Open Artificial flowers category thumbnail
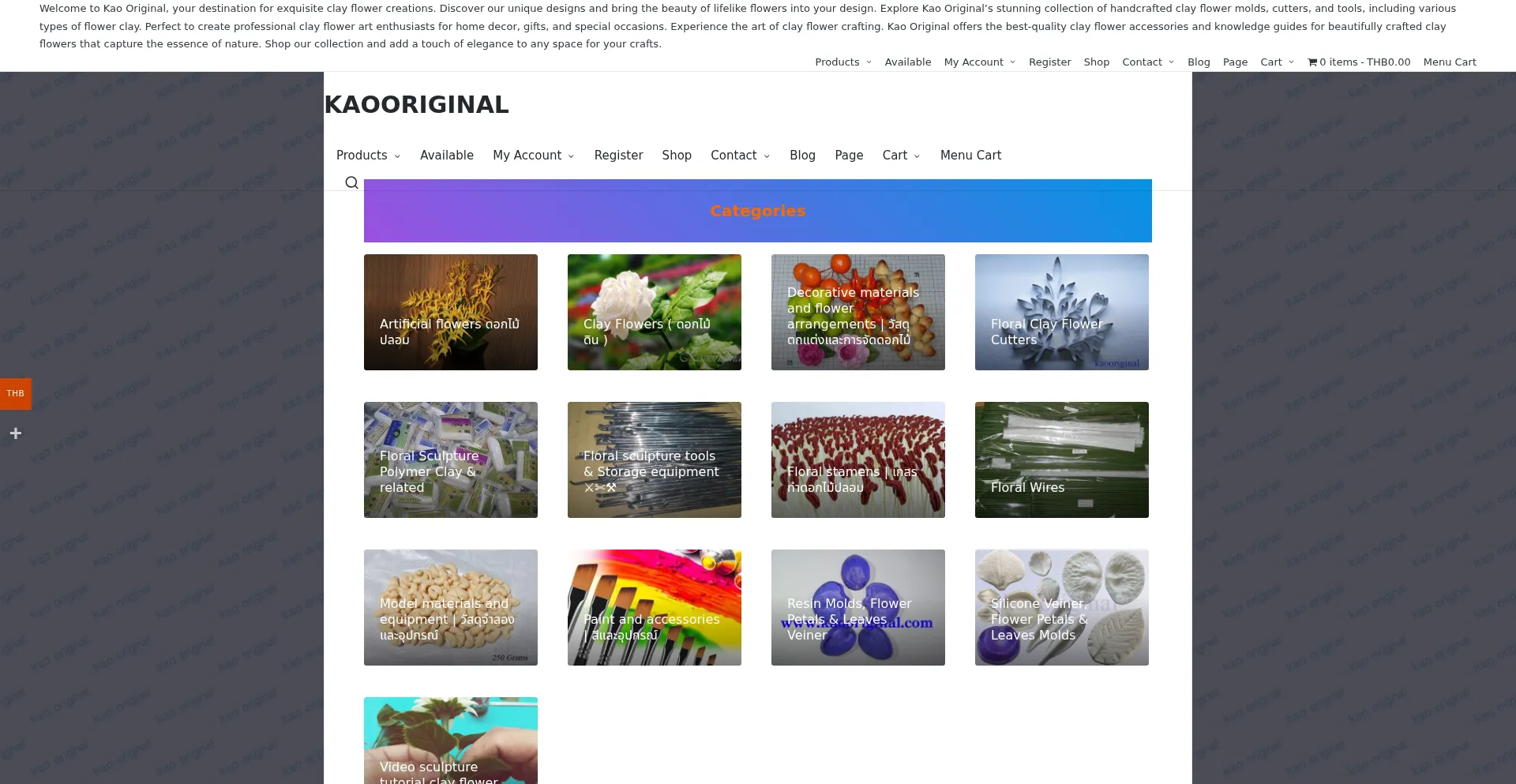Viewport: 1516px width, 784px height. (x=451, y=312)
